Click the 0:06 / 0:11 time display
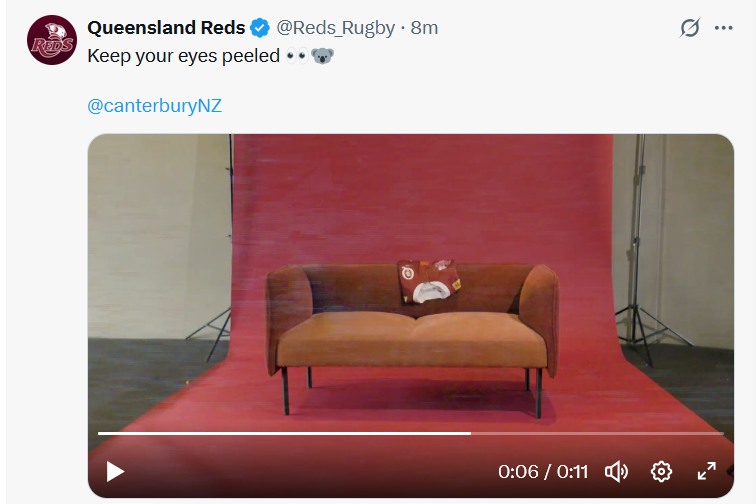 click(x=543, y=471)
